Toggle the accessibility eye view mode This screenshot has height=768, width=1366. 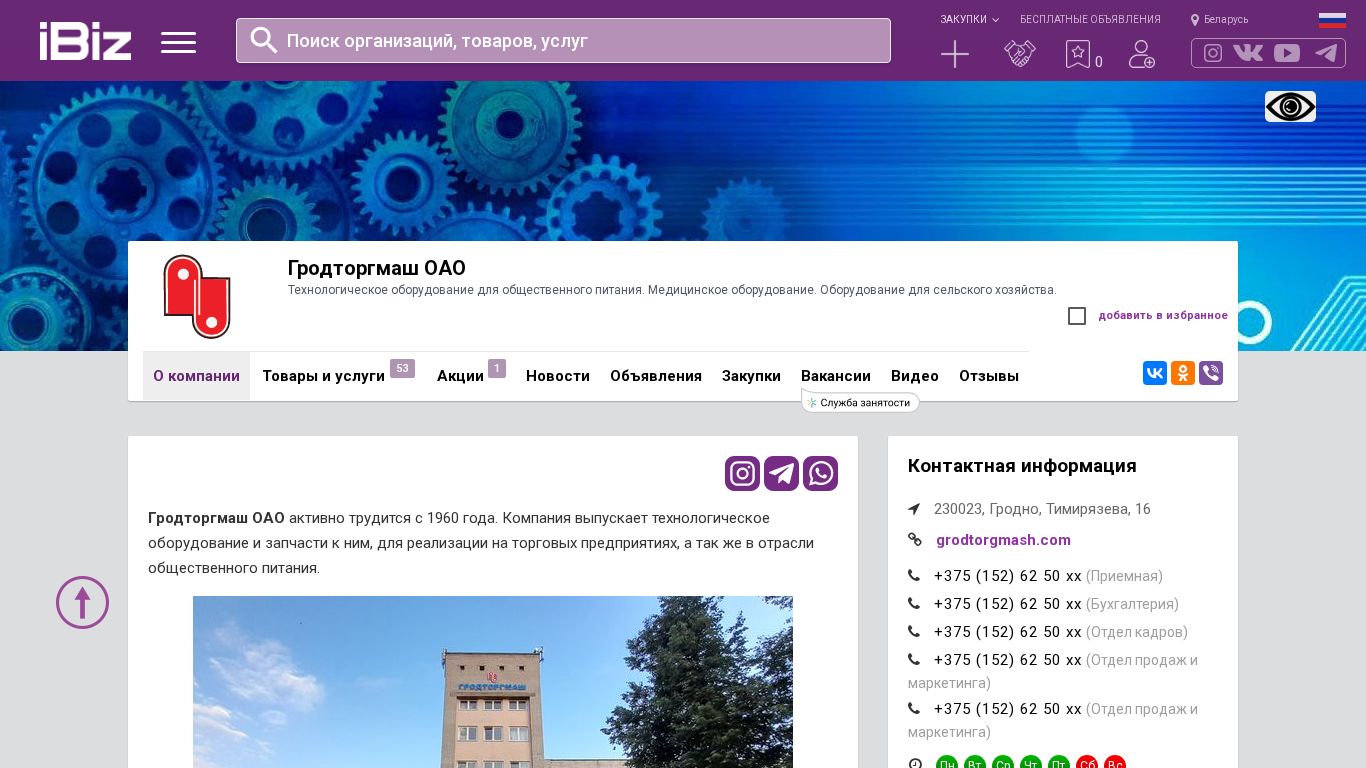(x=1290, y=106)
